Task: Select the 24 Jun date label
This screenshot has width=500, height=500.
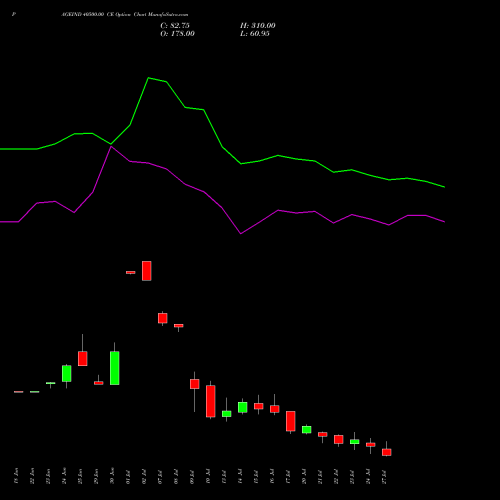Action: [64, 476]
